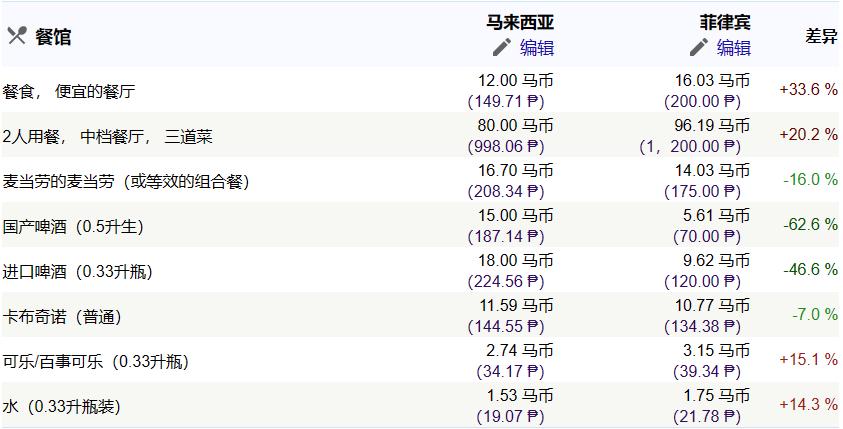Click peso value (998.06 ₱)
This screenshot has width=843, height=429.
pos(506,147)
